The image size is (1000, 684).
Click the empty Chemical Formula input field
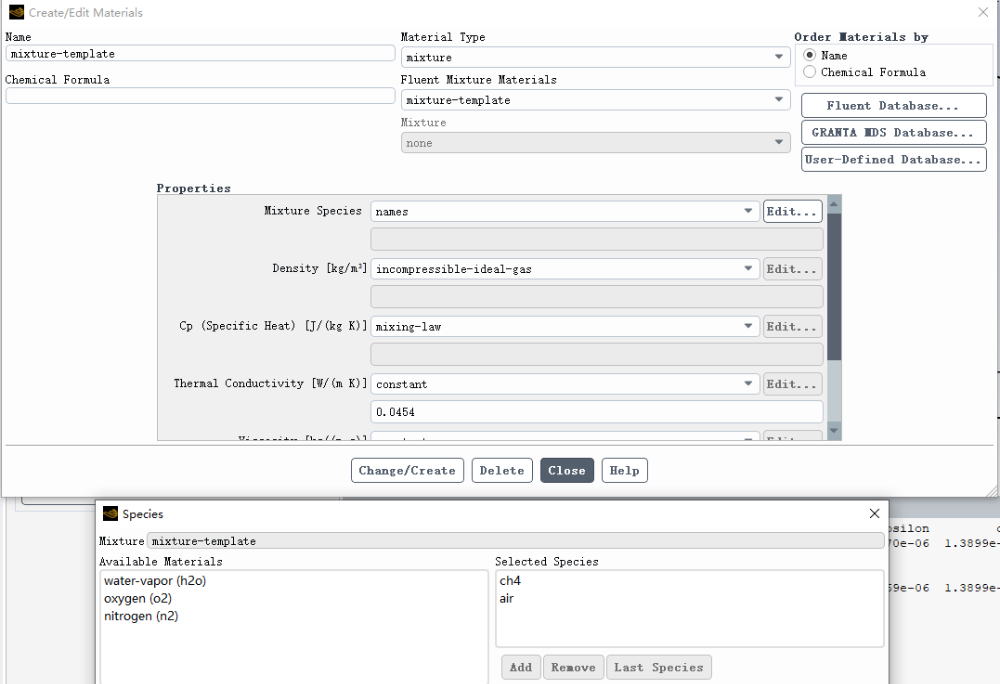pyautogui.click(x=200, y=96)
